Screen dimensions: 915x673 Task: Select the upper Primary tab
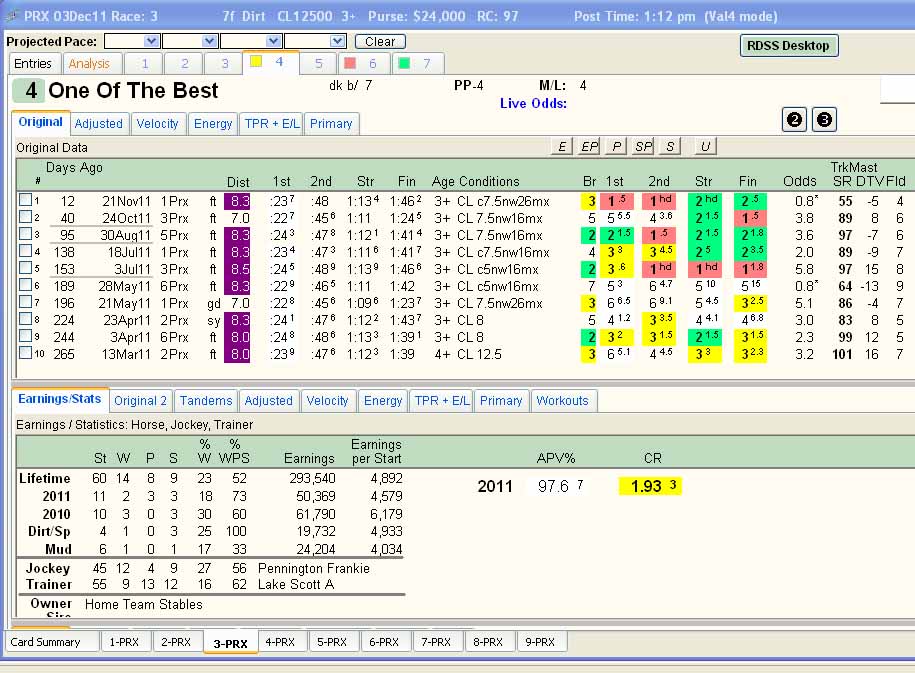tap(331, 124)
